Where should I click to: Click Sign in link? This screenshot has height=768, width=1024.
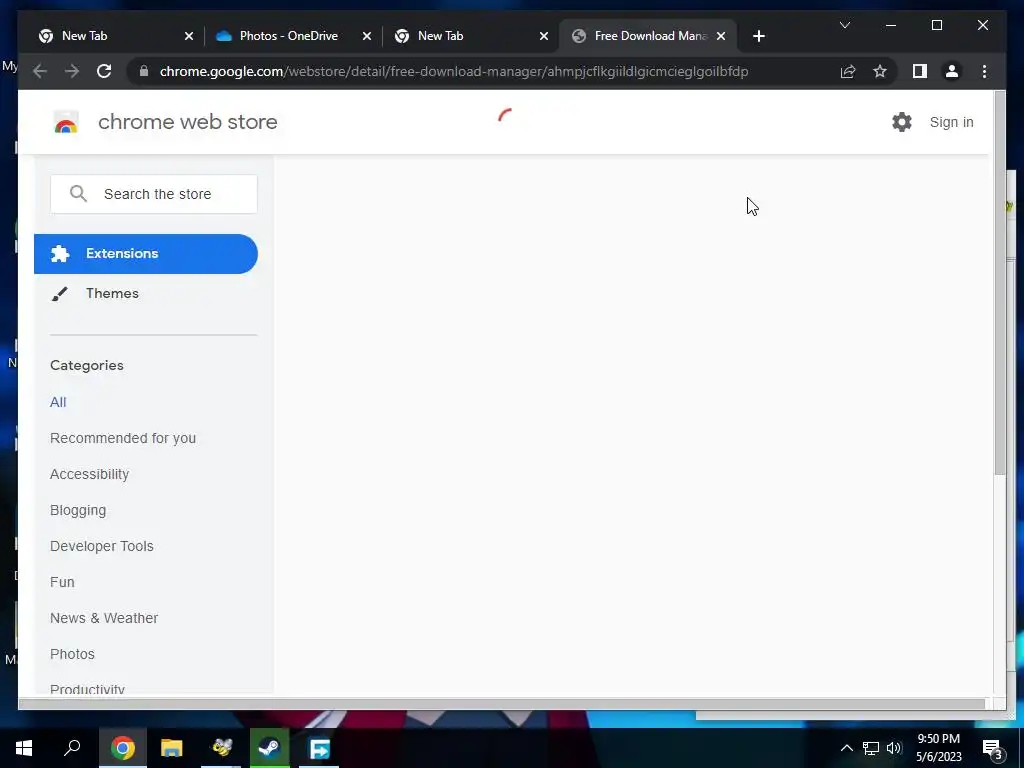coord(952,122)
